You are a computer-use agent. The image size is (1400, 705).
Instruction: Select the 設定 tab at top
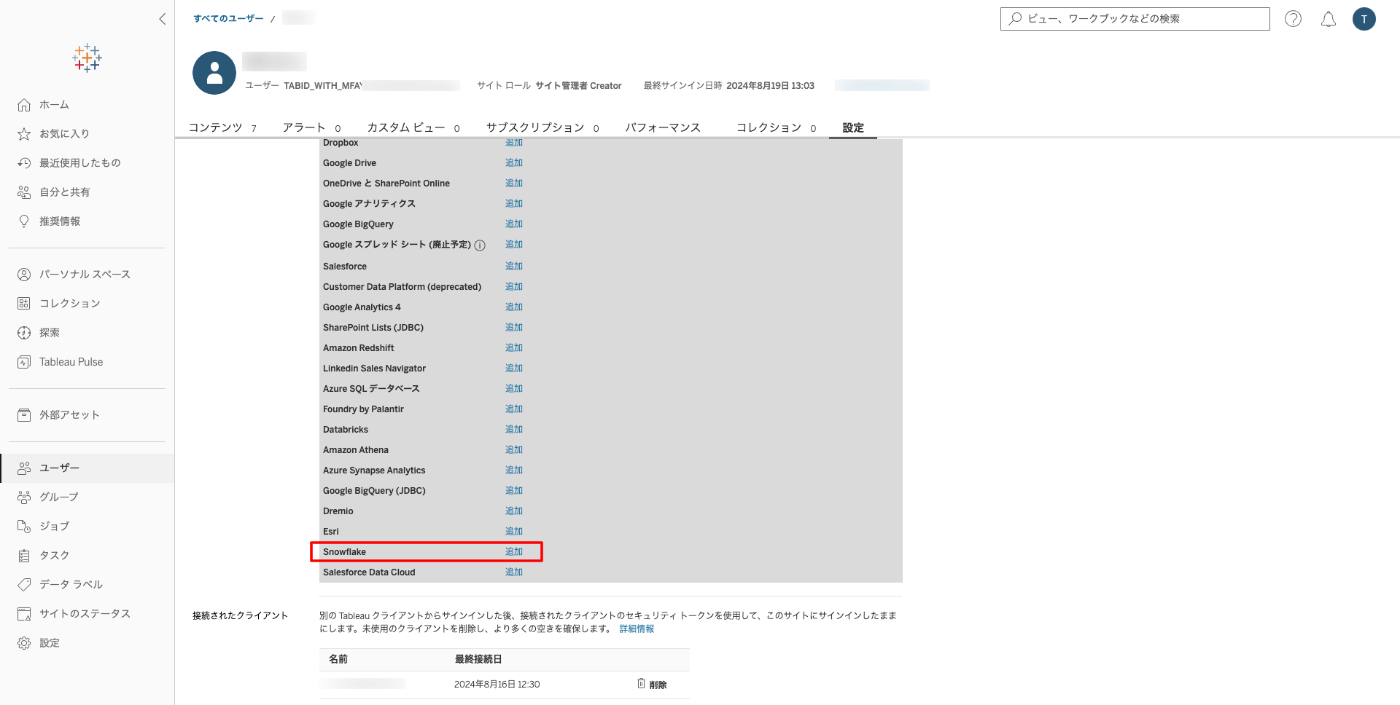[x=853, y=128]
